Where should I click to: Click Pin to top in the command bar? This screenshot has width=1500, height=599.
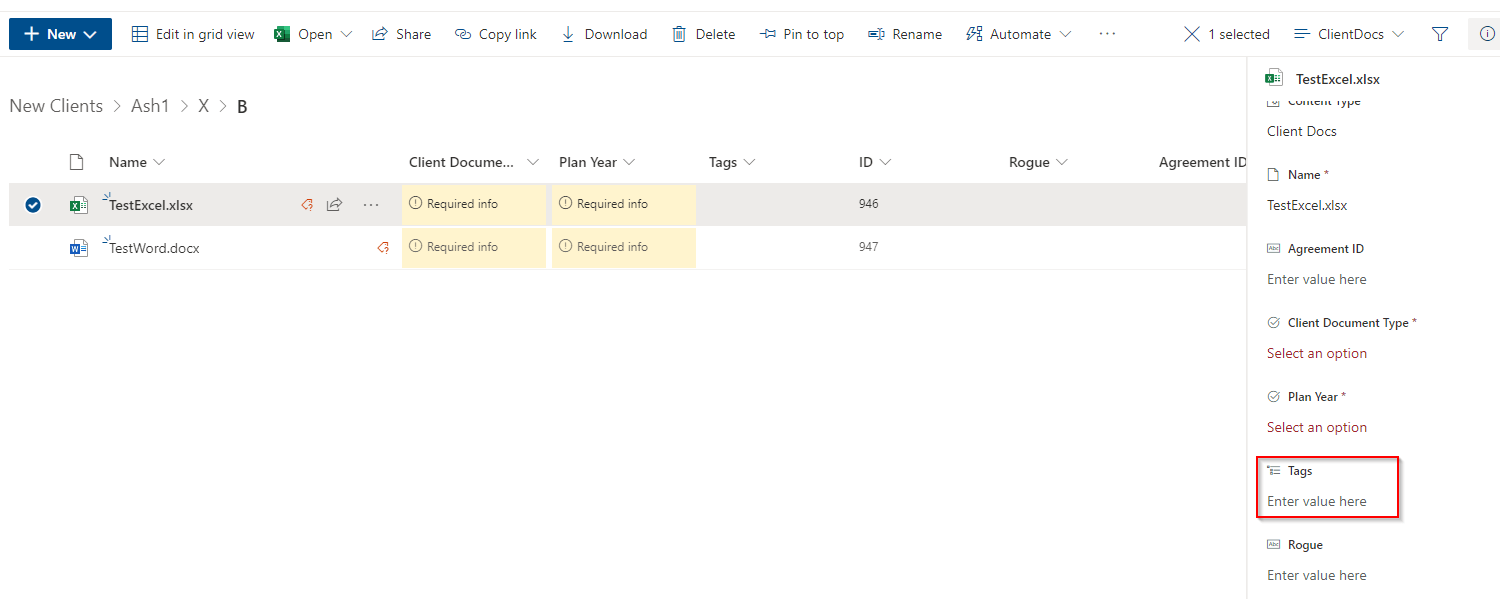tap(802, 33)
